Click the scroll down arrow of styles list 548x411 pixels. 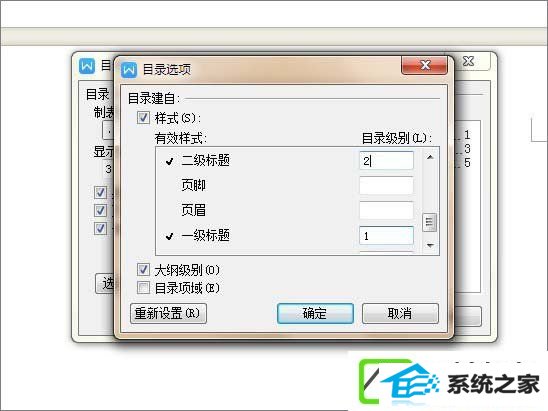(430, 245)
